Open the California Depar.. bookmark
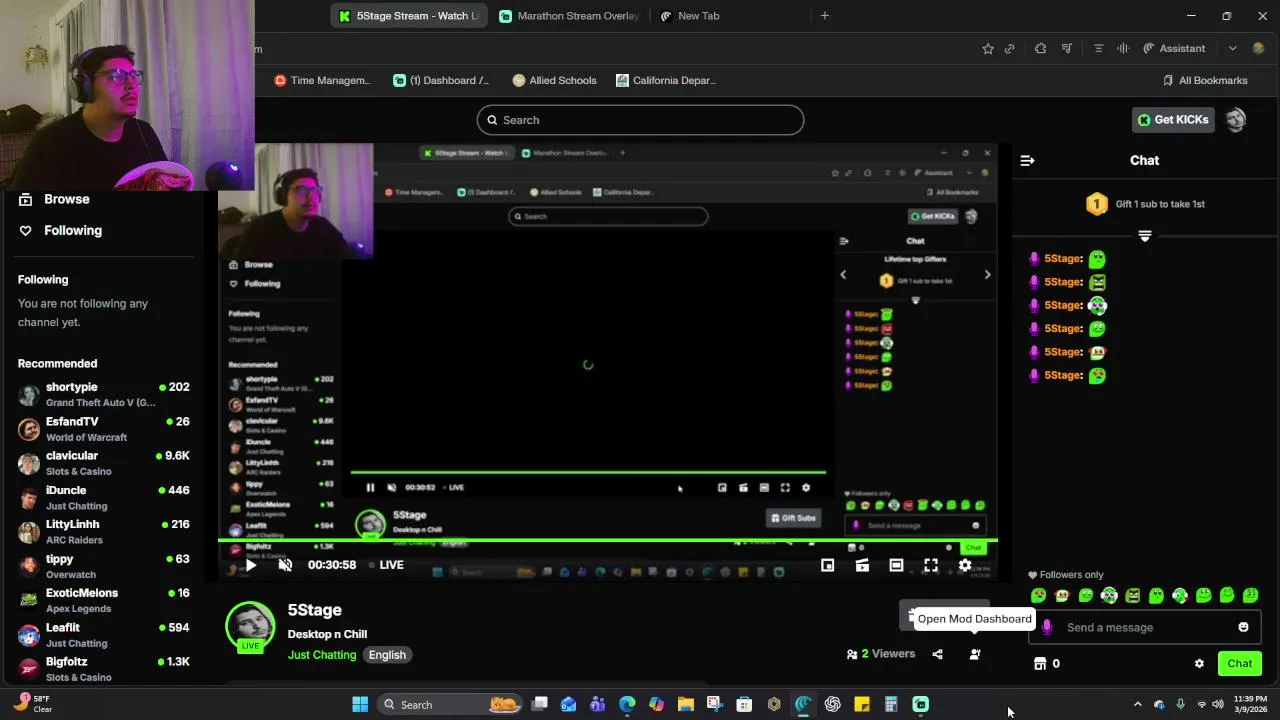1280x720 pixels. (666, 80)
